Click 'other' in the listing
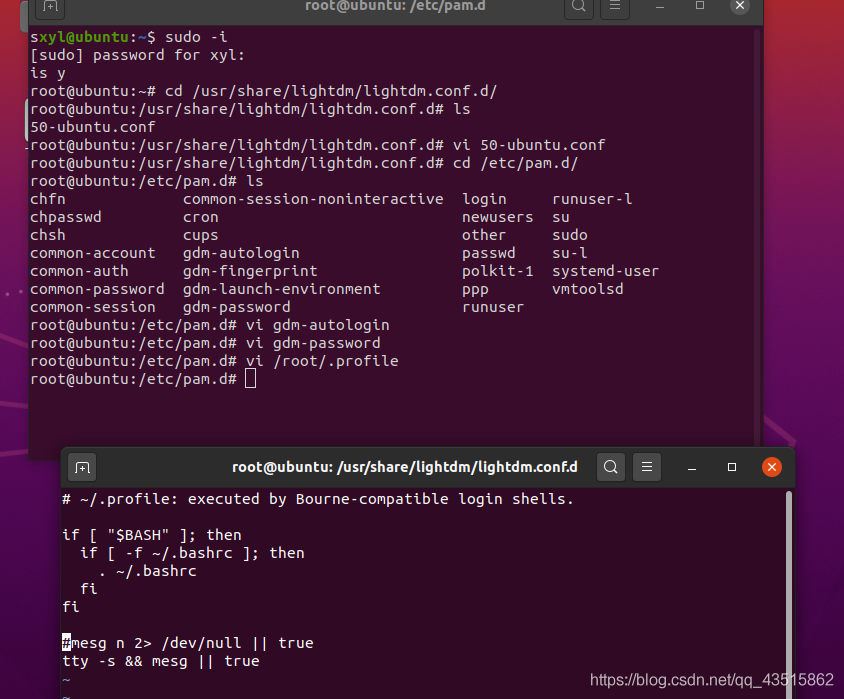This screenshot has height=699, width=844. tap(484, 235)
